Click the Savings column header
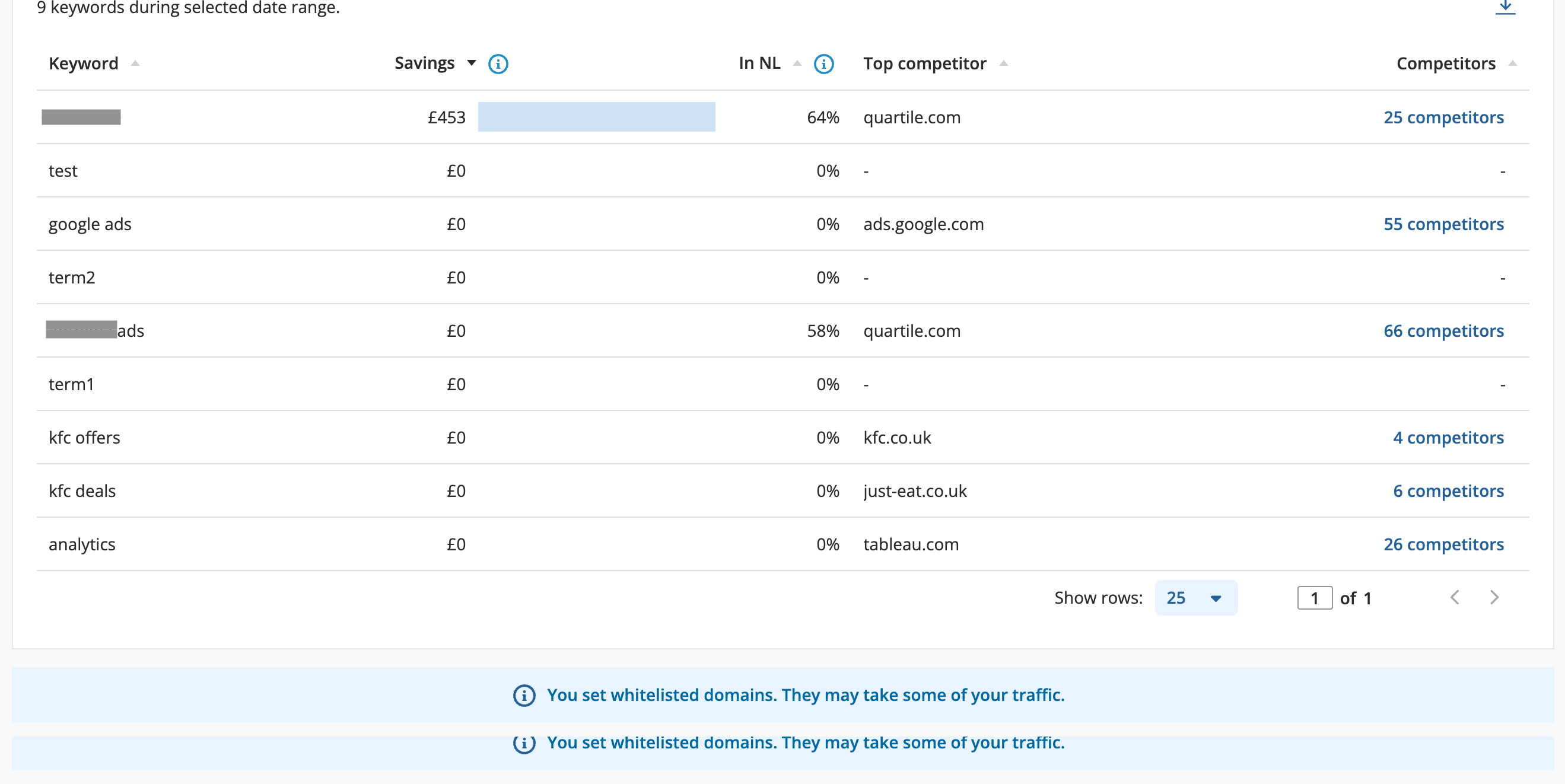 (x=424, y=63)
